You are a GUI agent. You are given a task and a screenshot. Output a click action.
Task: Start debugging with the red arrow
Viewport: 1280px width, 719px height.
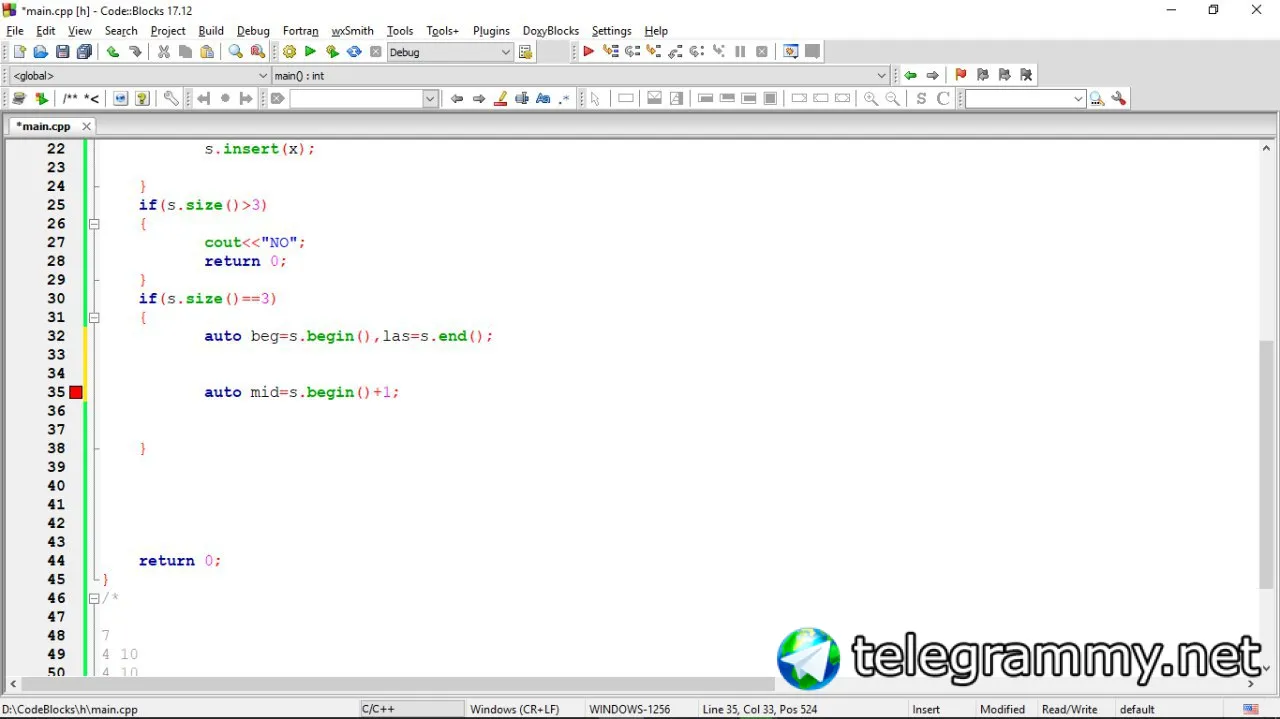click(589, 52)
